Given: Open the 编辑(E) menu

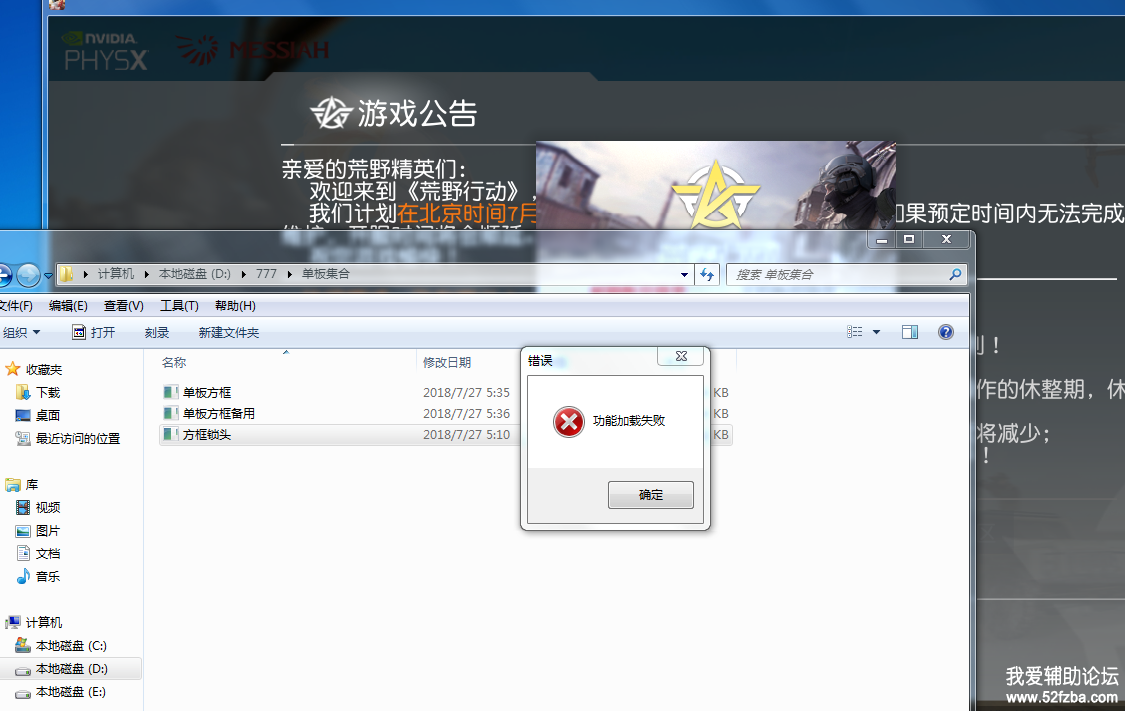Looking at the screenshot, I should pos(68,306).
